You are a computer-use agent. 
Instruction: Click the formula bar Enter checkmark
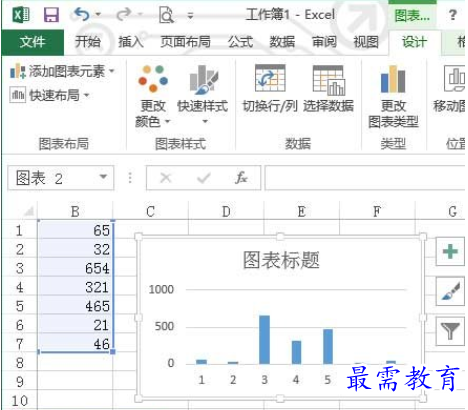(203, 178)
